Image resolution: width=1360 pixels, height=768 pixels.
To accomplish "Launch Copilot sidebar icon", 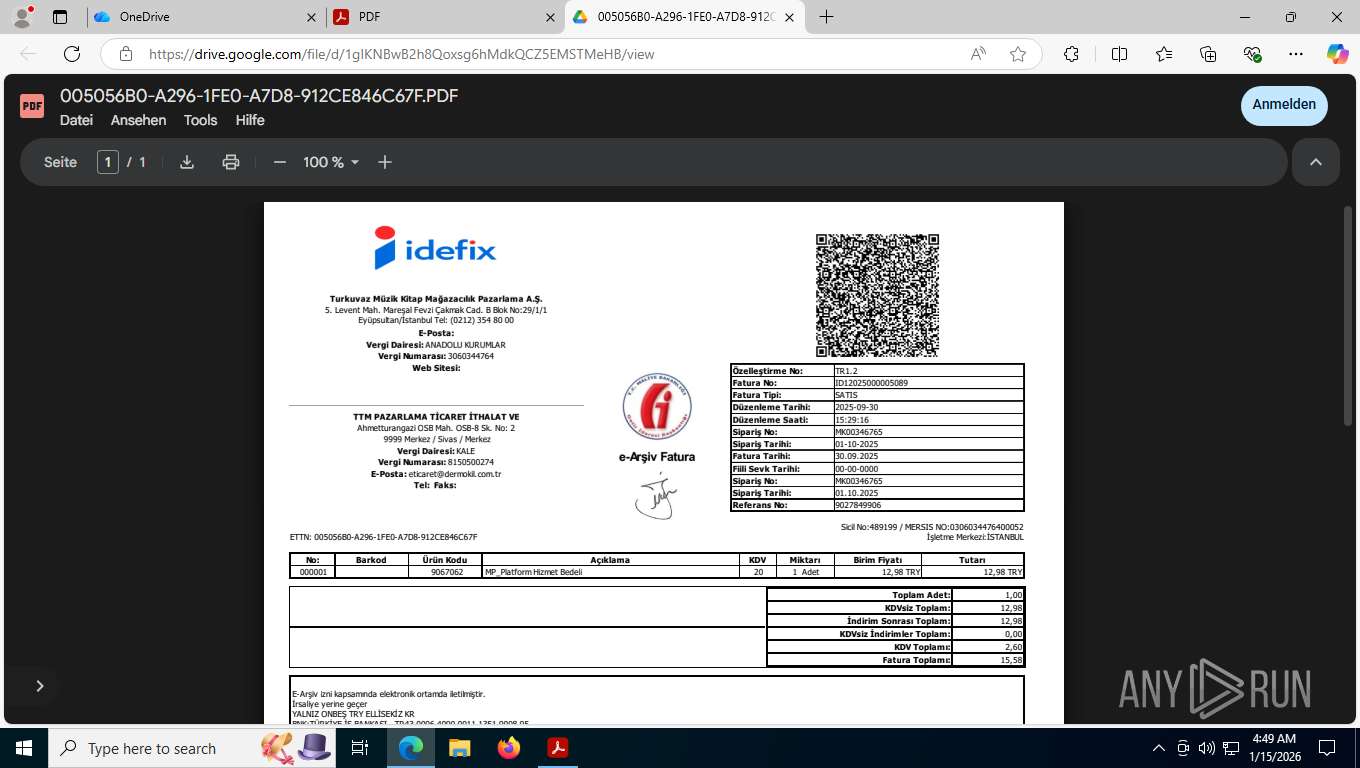I will point(1337,54).
